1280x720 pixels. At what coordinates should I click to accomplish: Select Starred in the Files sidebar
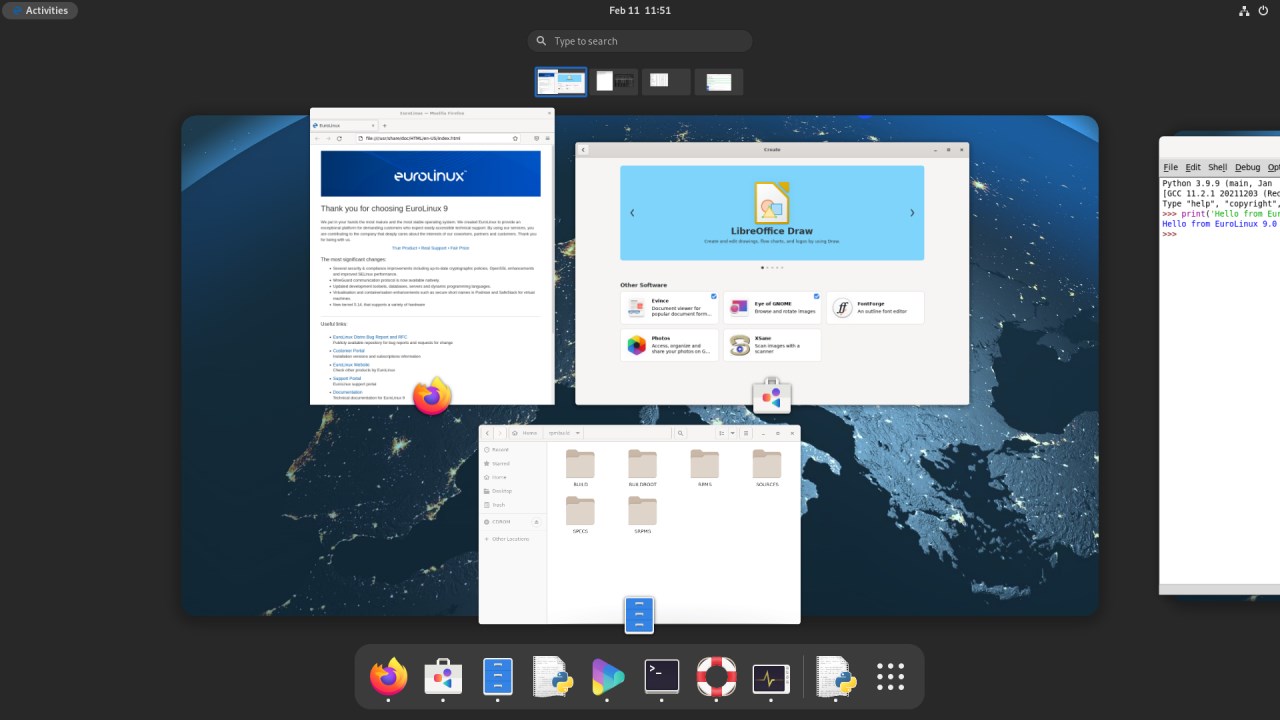click(513, 463)
